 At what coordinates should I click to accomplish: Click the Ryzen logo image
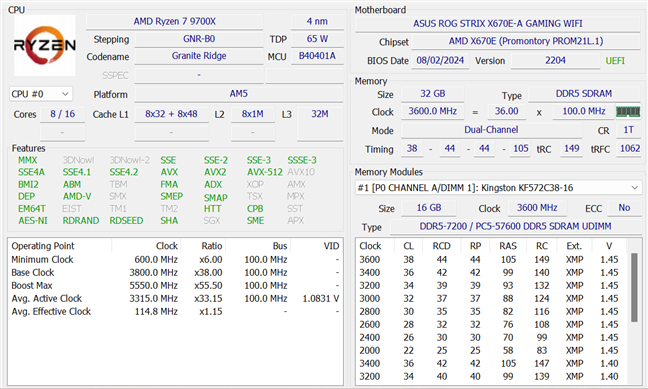[45, 45]
